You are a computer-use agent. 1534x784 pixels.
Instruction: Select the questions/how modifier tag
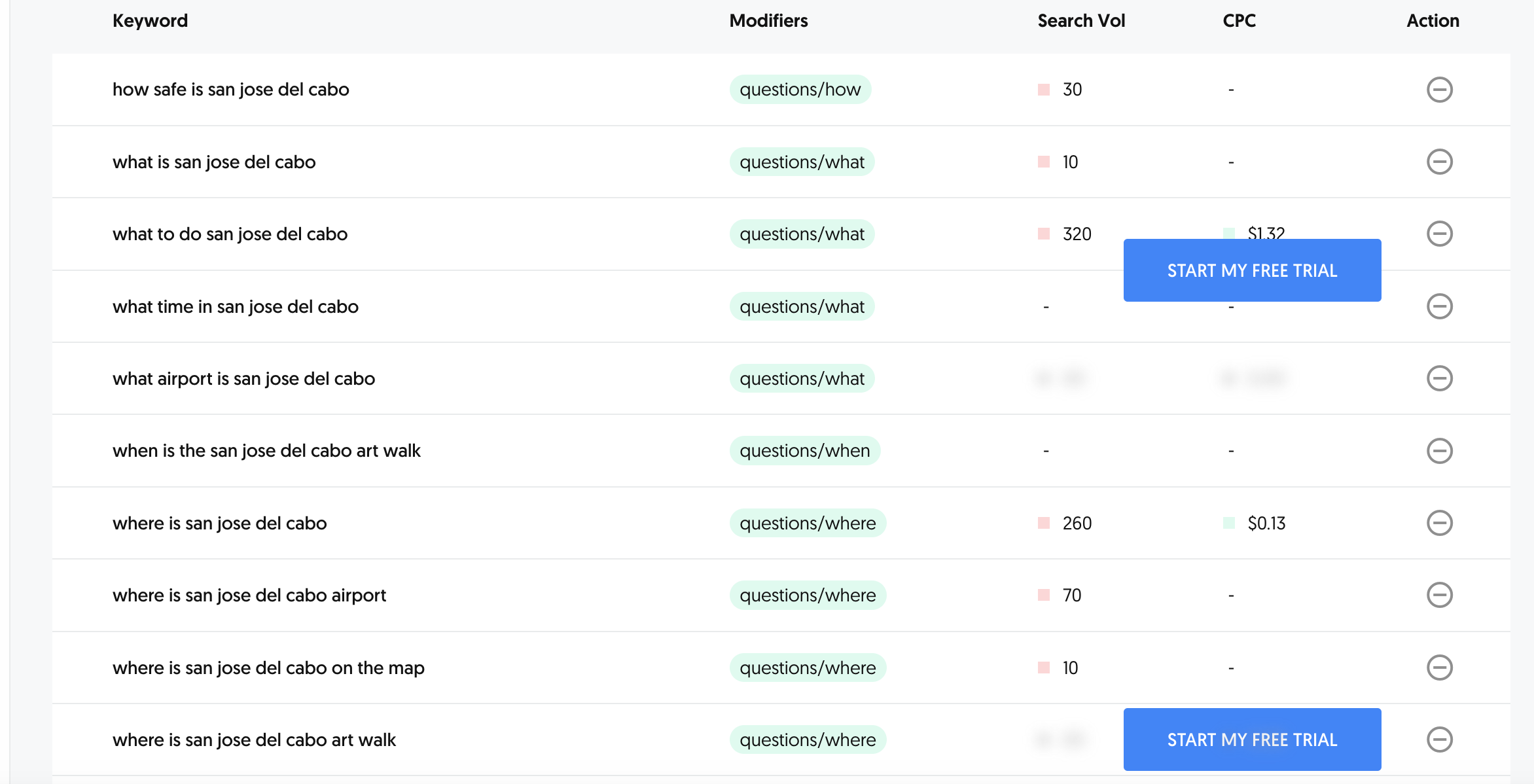pos(800,90)
